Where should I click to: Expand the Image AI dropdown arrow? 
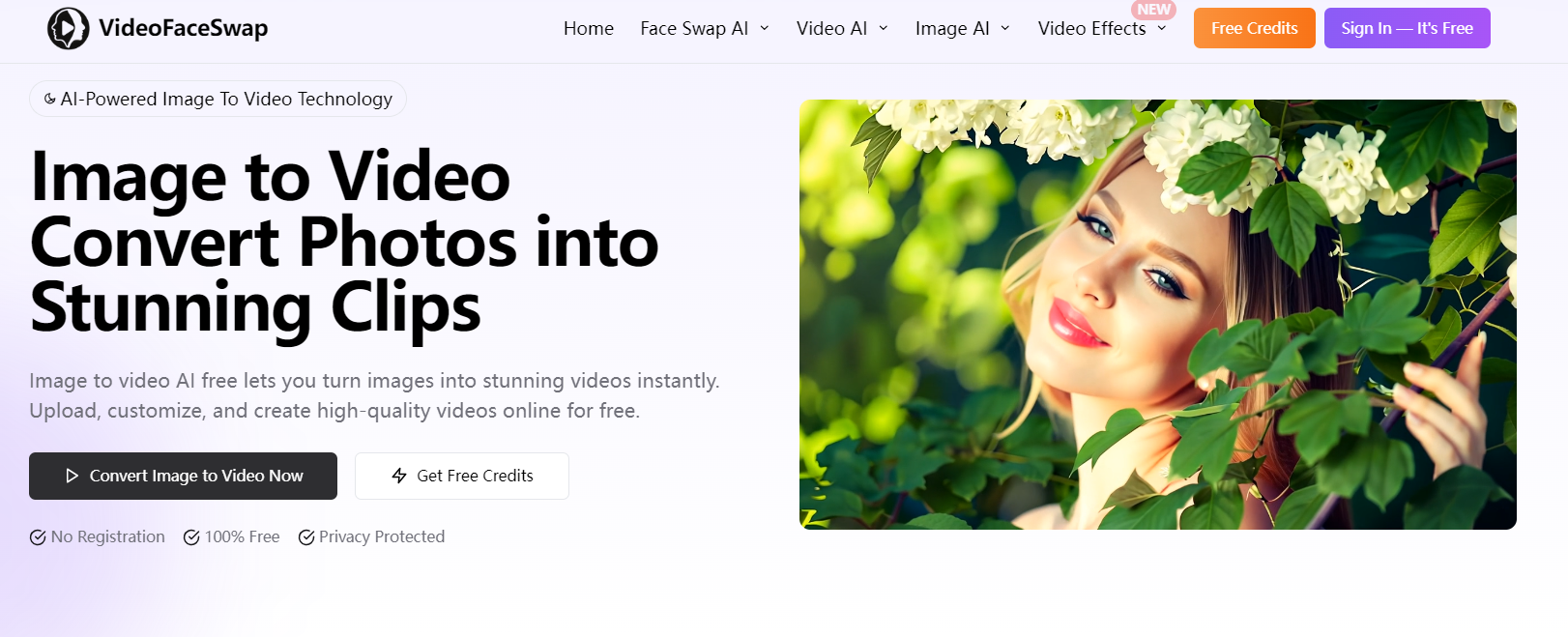pos(1005,28)
